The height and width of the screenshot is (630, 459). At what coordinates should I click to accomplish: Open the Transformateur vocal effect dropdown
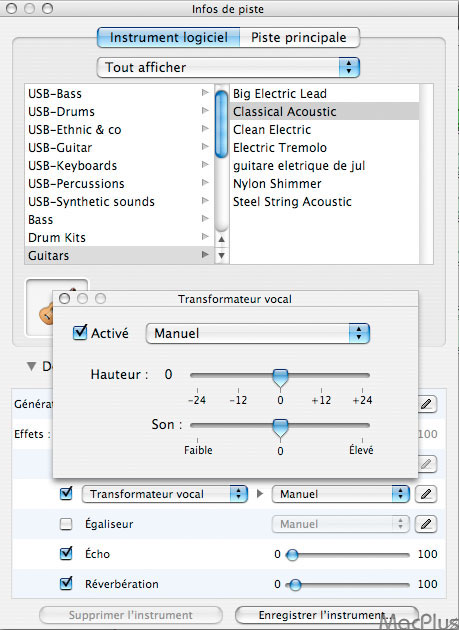coord(164,494)
